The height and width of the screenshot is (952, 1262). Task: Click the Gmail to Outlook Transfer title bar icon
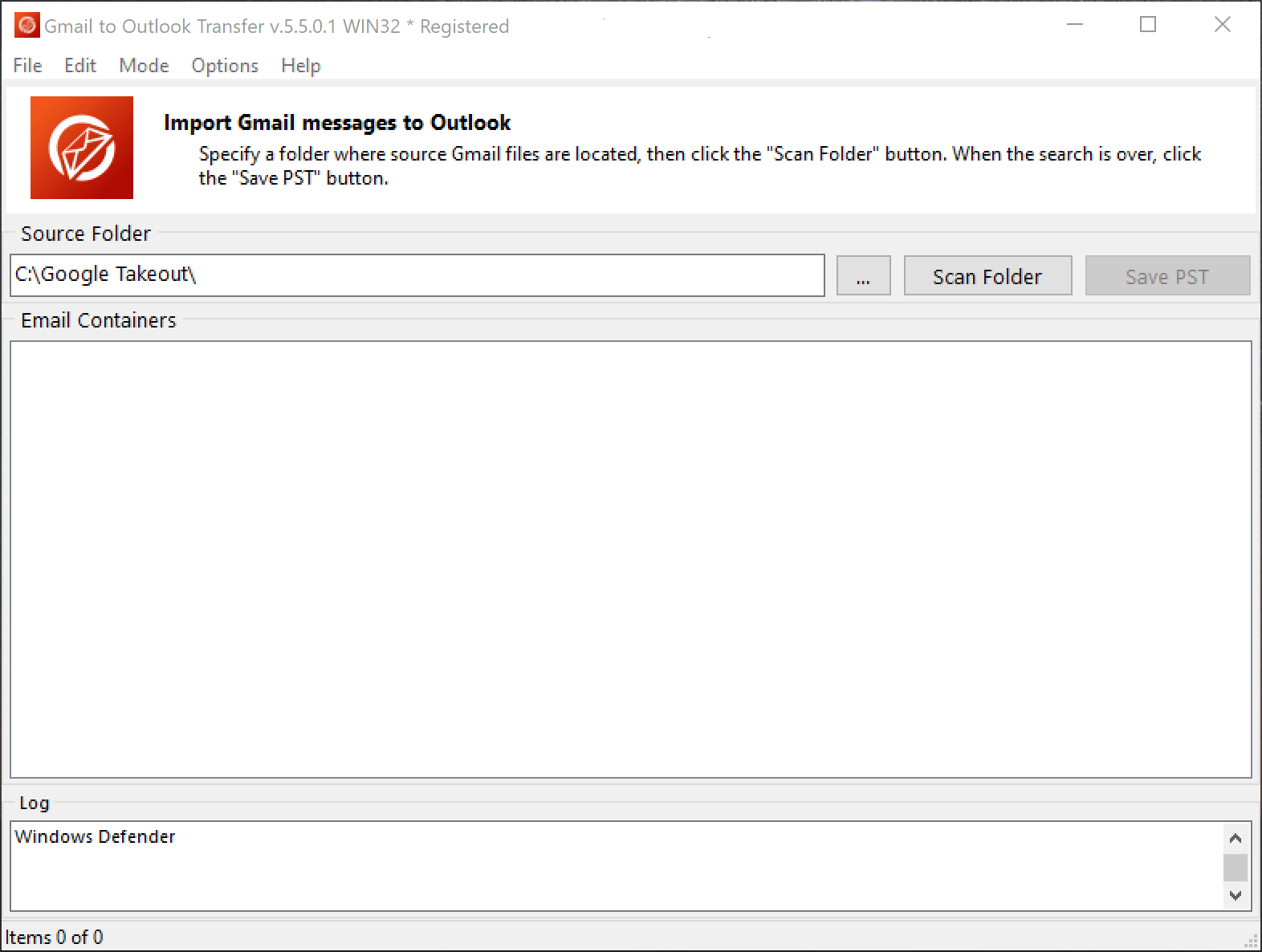click(26, 26)
